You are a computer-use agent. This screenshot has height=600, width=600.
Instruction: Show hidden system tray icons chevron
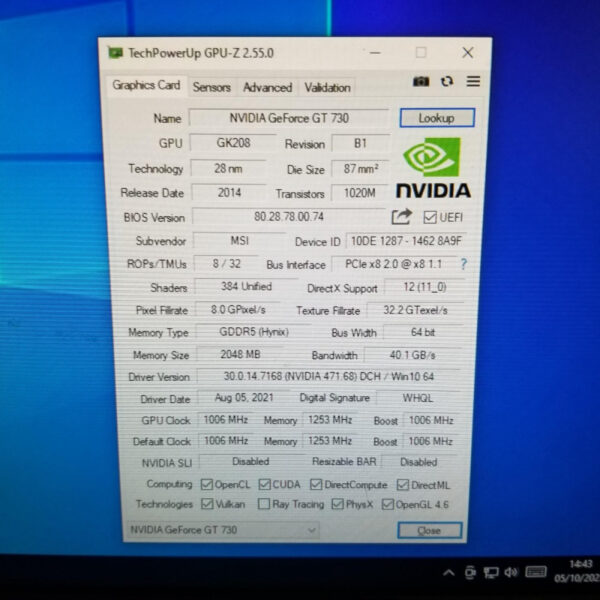pyautogui.click(x=449, y=572)
